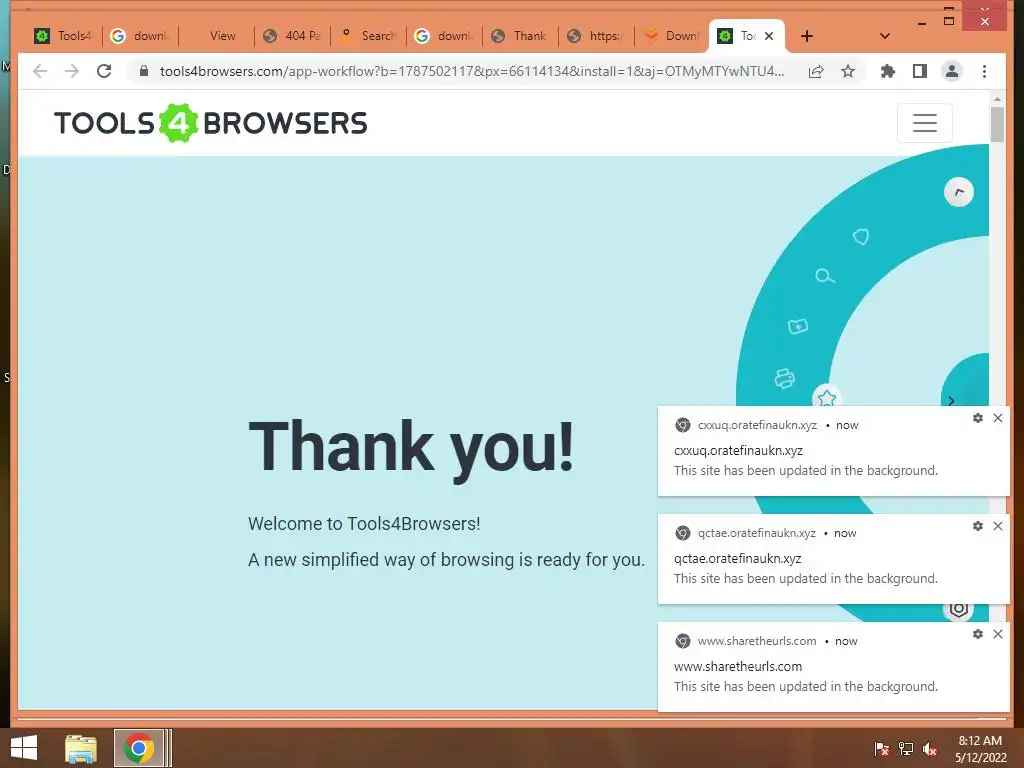This screenshot has height=768, width=1024.
Task: Open the network tray icon
Action: pos(906,749)
